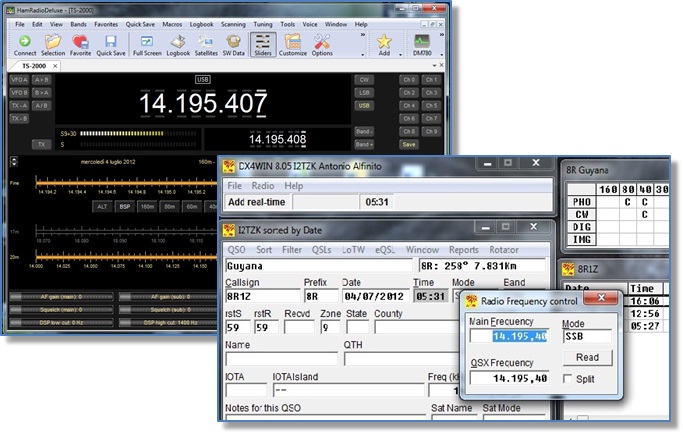Open the Macros menu
Viewport: 683px width, 434px height.
click(172, 24)
